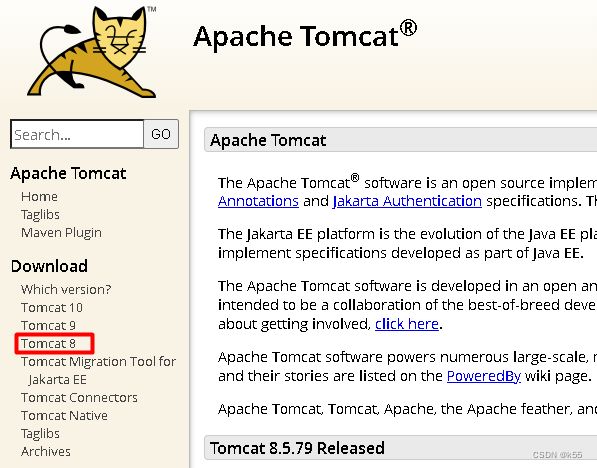The width and height of the screenshot is (597, 468).
Task: Open the Taglibs link under Download
Action: (40, 434)
